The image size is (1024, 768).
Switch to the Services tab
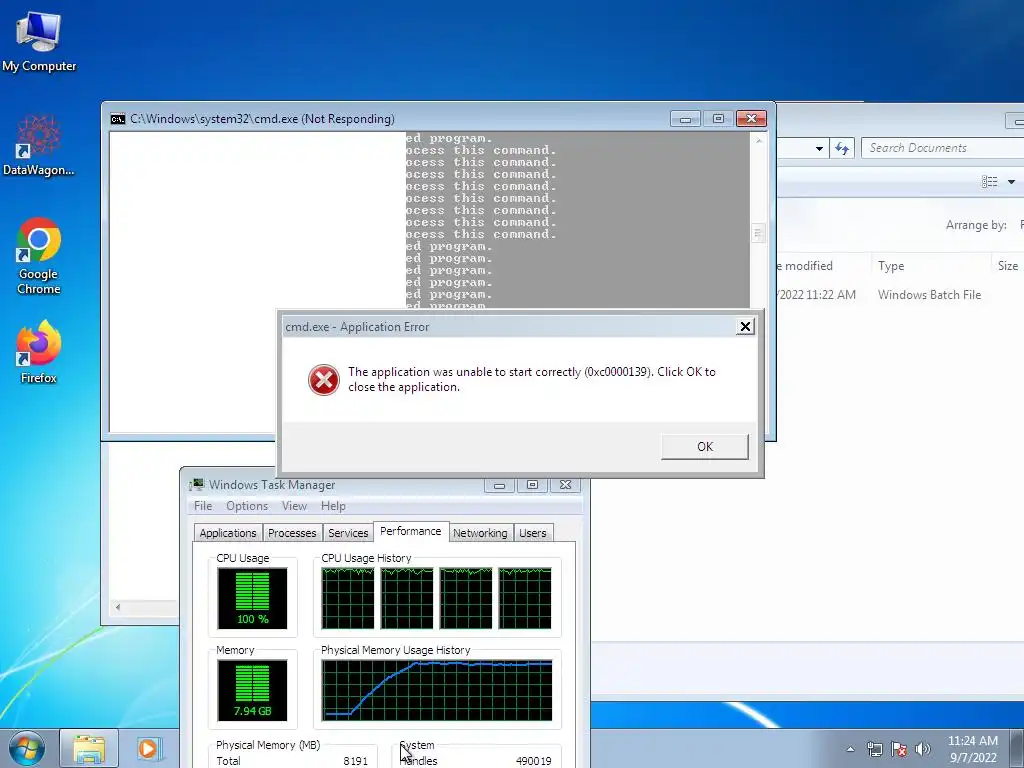[x=348, y=533]
